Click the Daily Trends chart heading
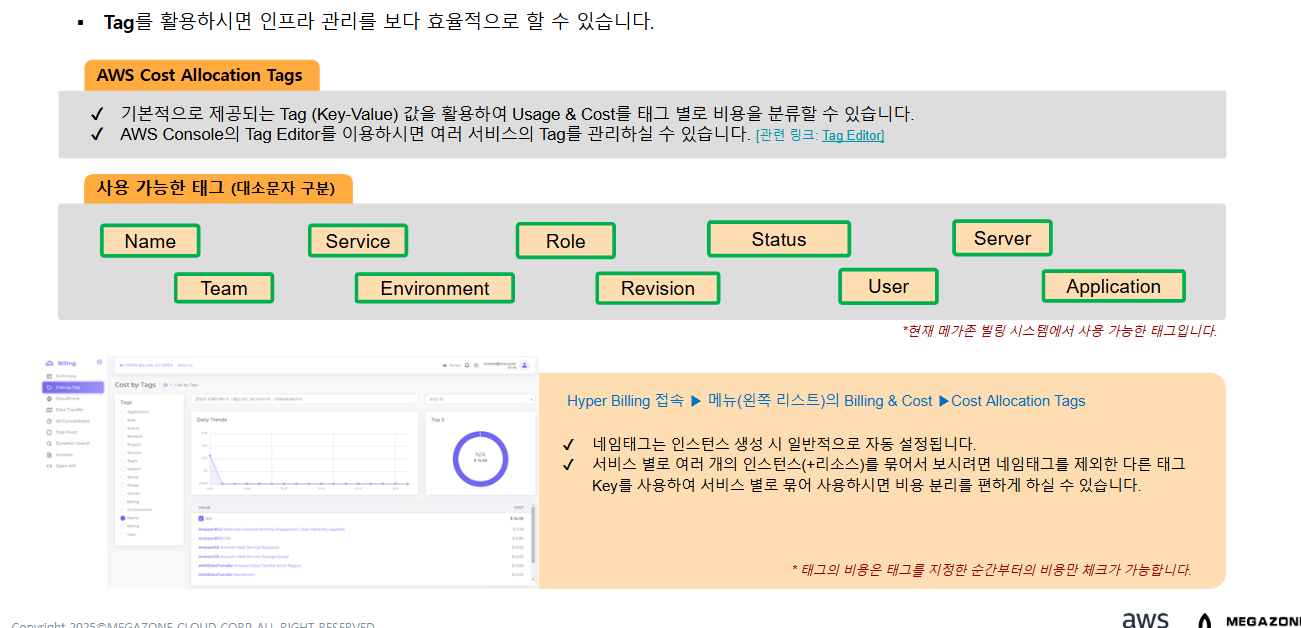 tap(210, 420)
